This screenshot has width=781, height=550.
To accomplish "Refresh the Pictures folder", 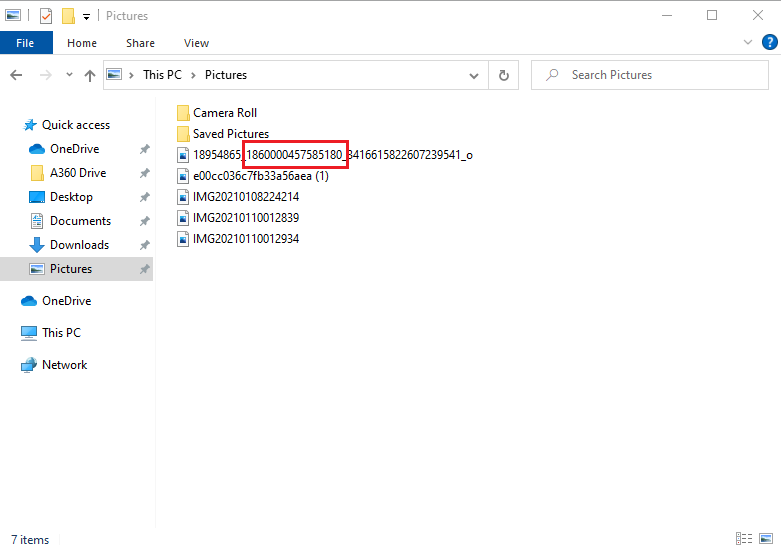I will pyautogui.click(x=504, y=75).
